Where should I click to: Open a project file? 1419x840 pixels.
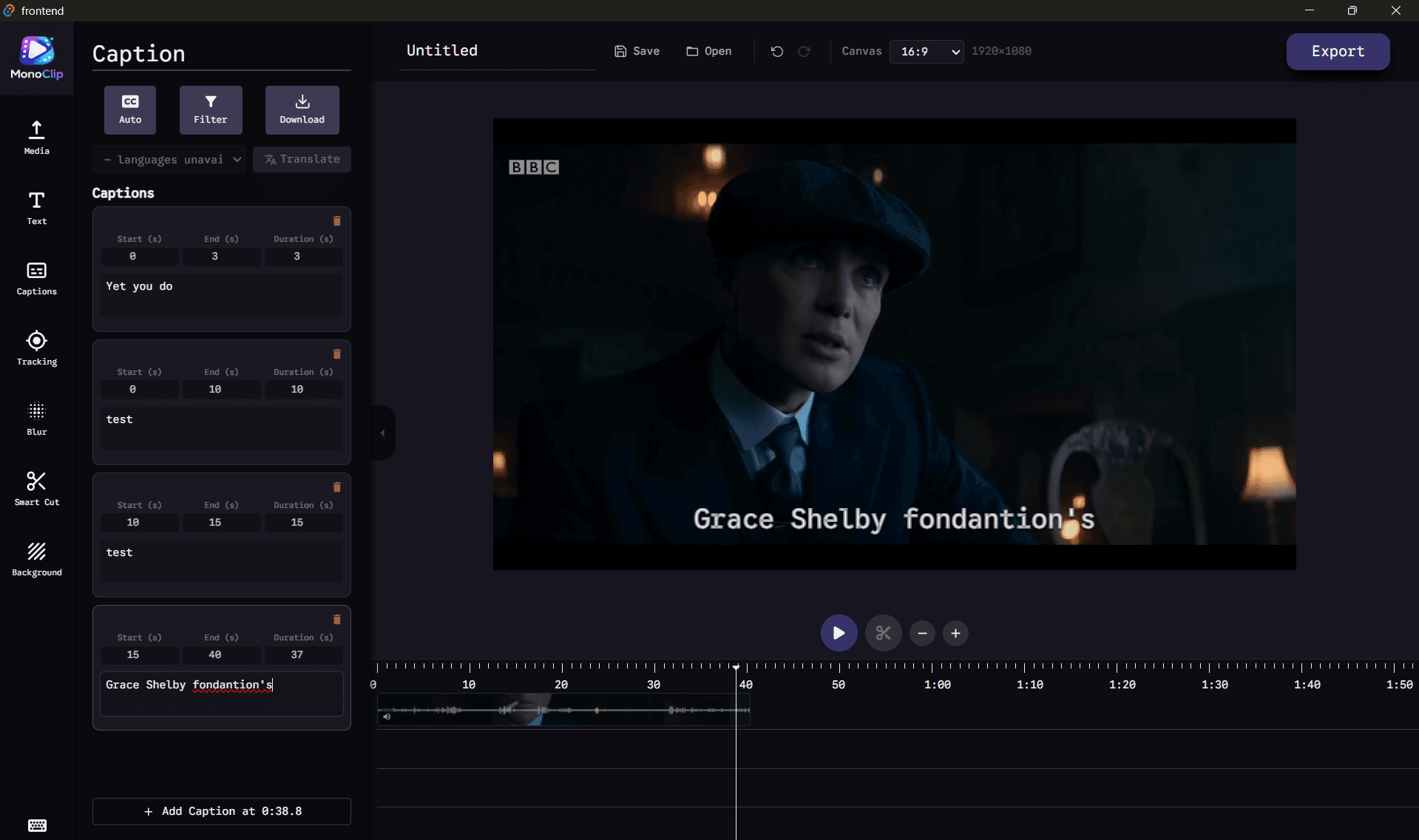[708, 51]
